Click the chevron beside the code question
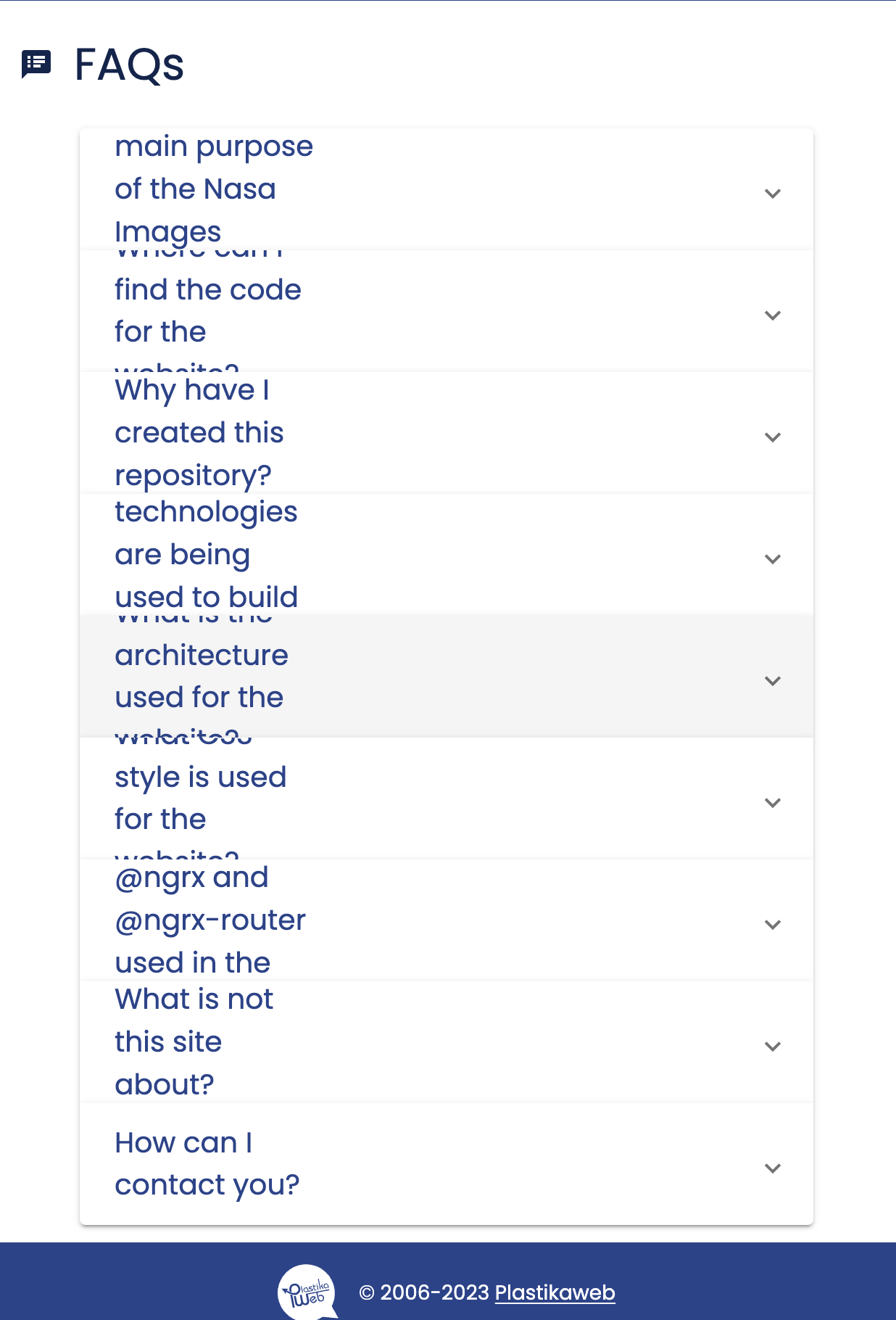Image resolution: width=896 pixels, height=1320 pixels. point(773,314)
